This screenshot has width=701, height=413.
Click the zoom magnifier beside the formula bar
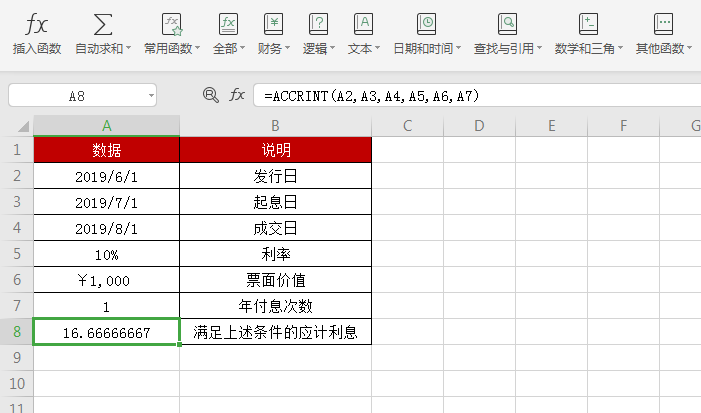pos(210,95)
